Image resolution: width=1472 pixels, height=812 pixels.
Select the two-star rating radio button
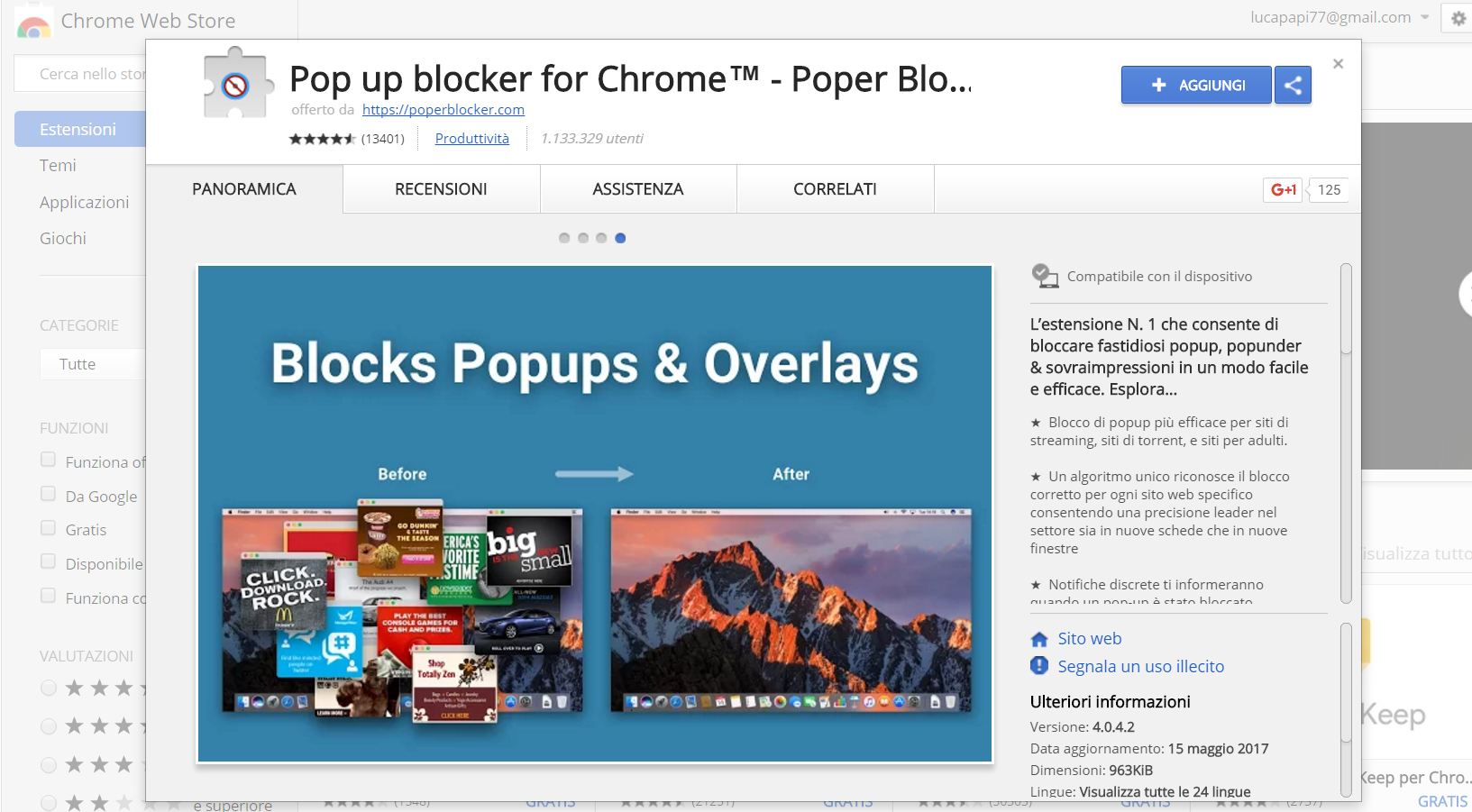49,802
